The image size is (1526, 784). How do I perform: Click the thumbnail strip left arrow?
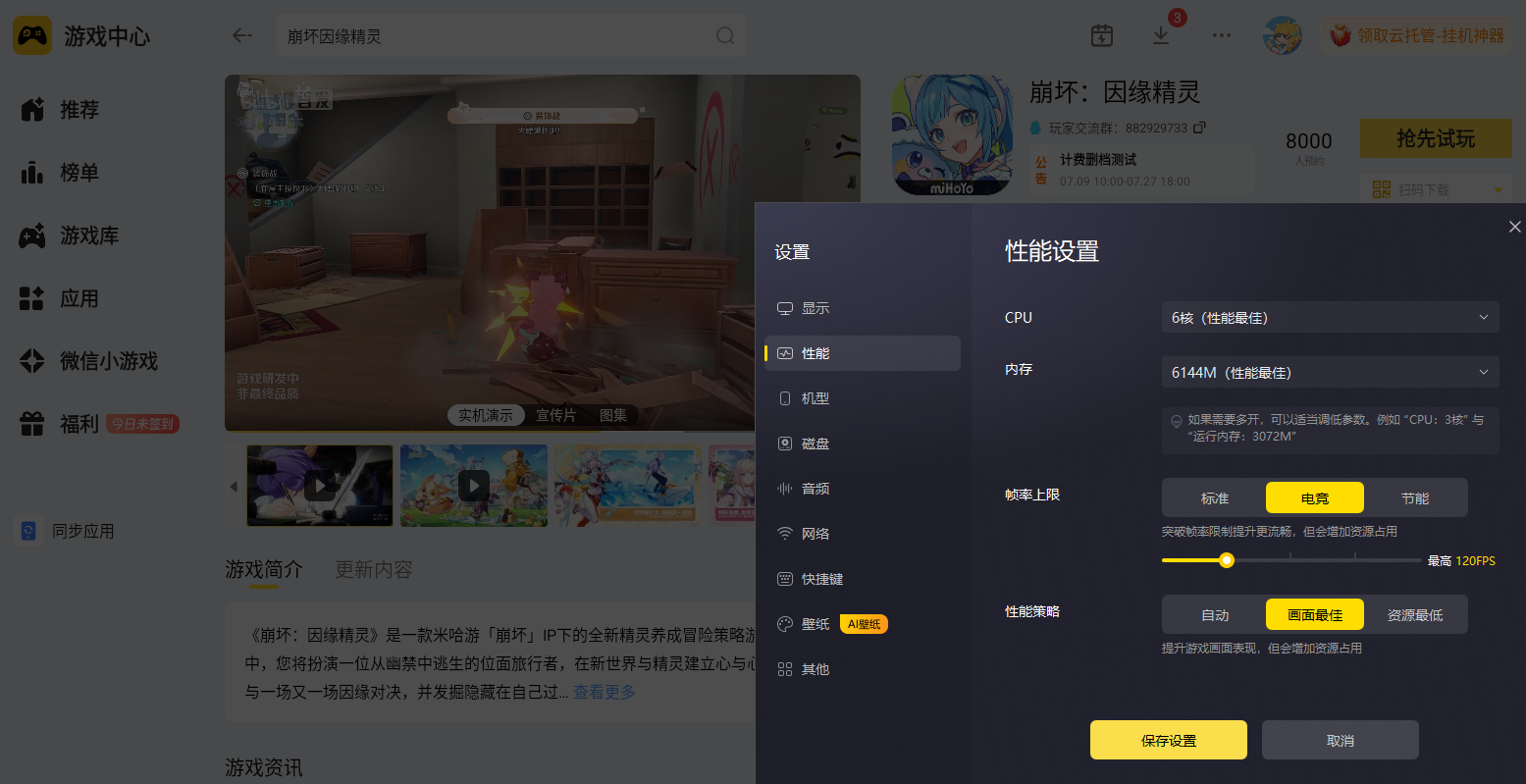coord(234,487)
